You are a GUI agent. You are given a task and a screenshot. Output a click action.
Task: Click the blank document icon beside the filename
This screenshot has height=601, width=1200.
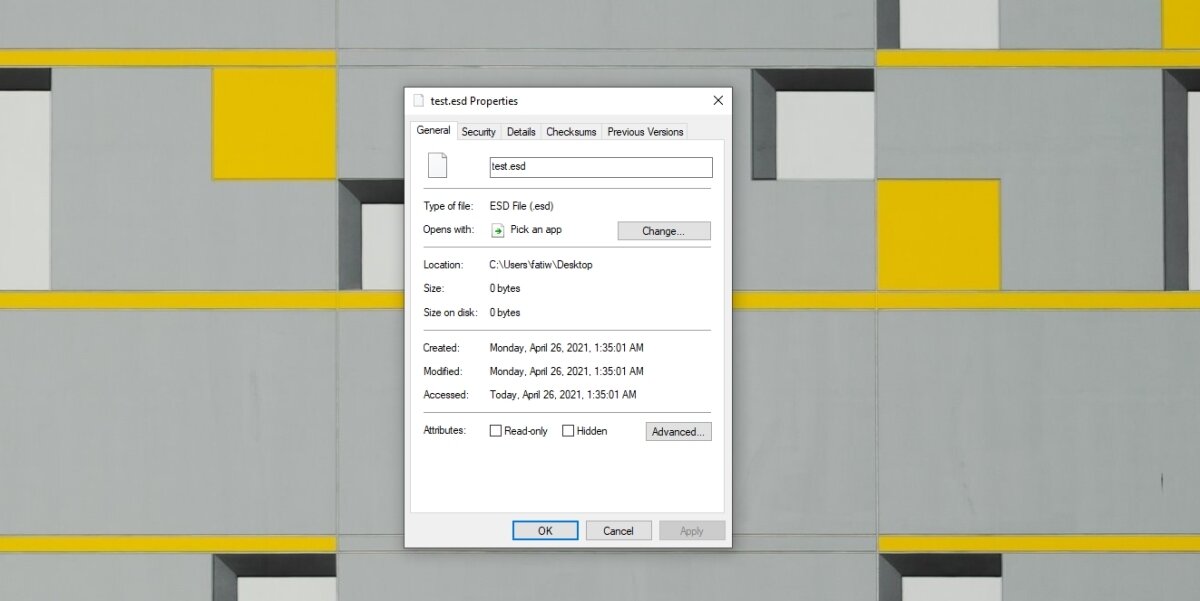[437, 166]
